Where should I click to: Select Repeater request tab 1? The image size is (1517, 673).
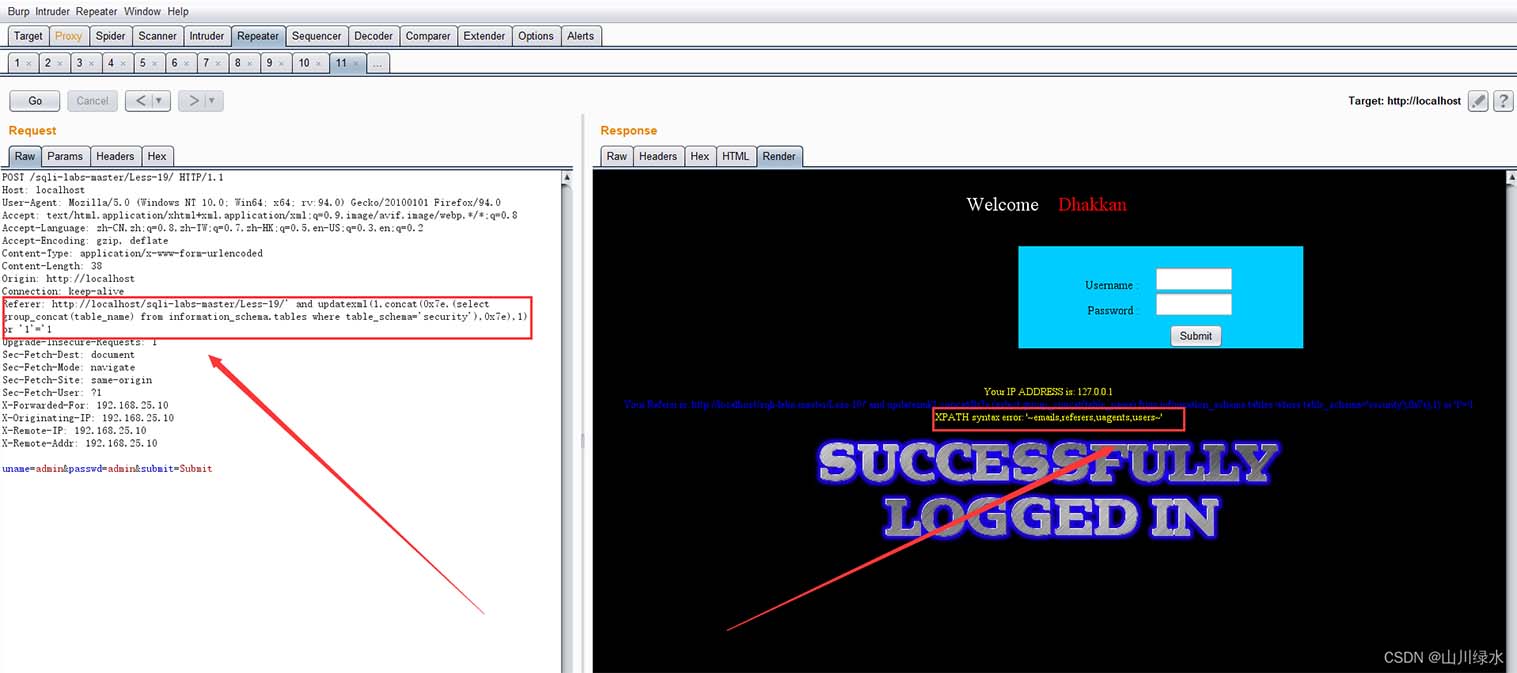pos(17,63)
